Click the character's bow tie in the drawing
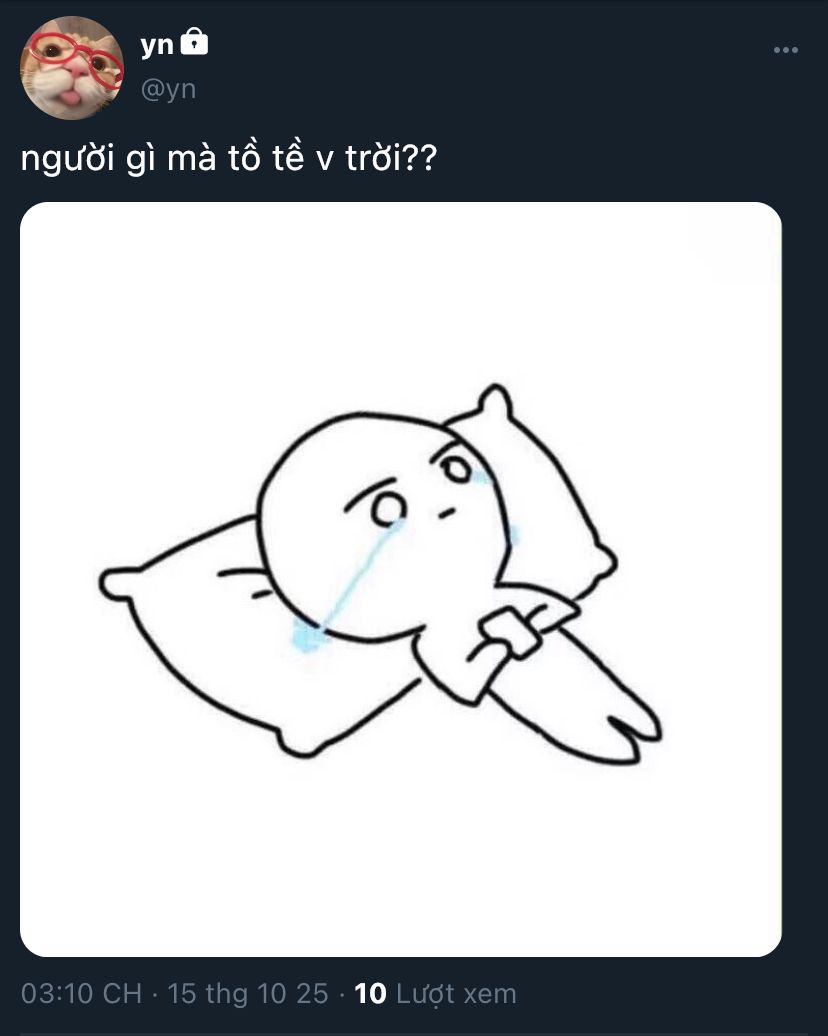828x1036 pixels. point(511,632)
